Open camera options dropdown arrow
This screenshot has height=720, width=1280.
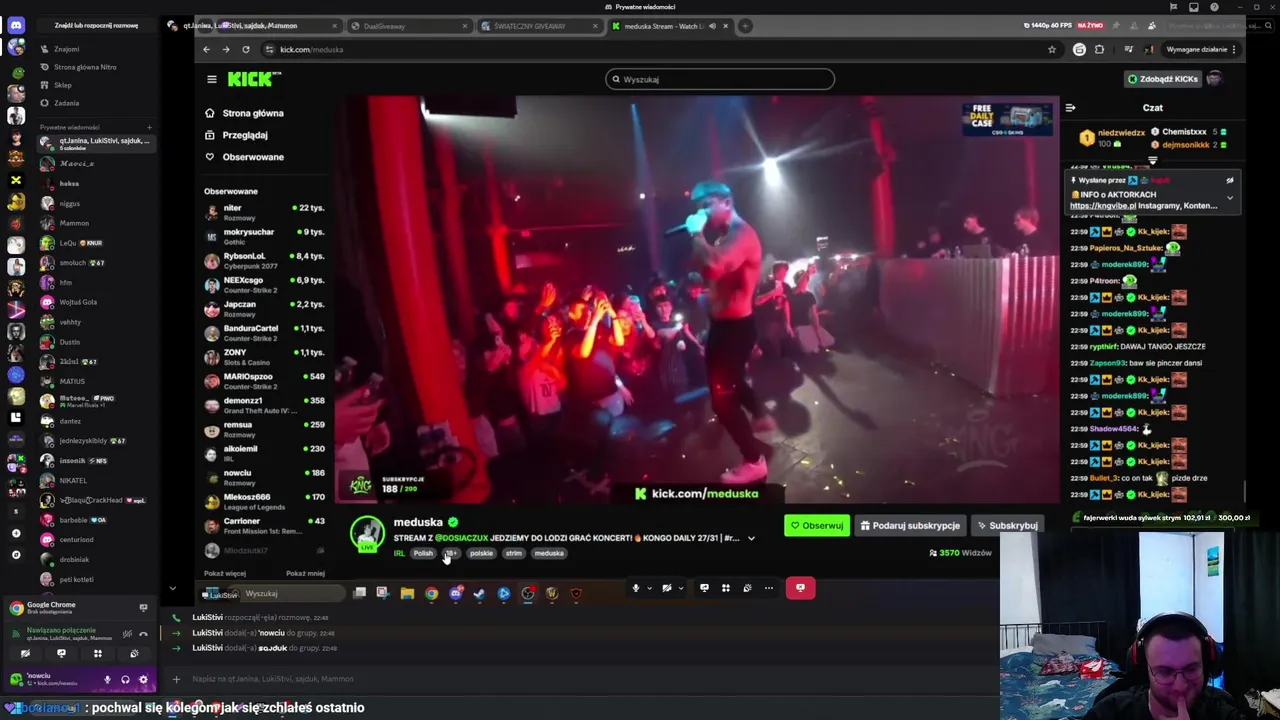point(680,588)
